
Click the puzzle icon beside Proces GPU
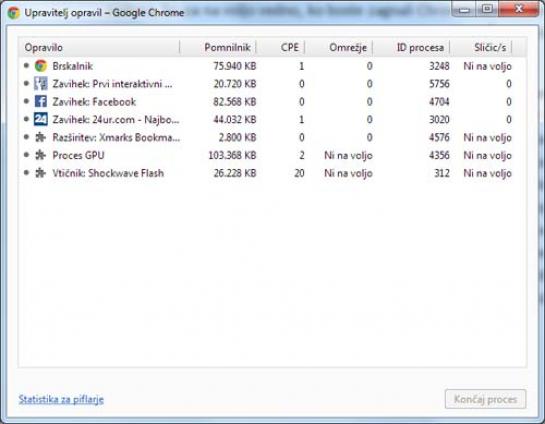(40, 155)
